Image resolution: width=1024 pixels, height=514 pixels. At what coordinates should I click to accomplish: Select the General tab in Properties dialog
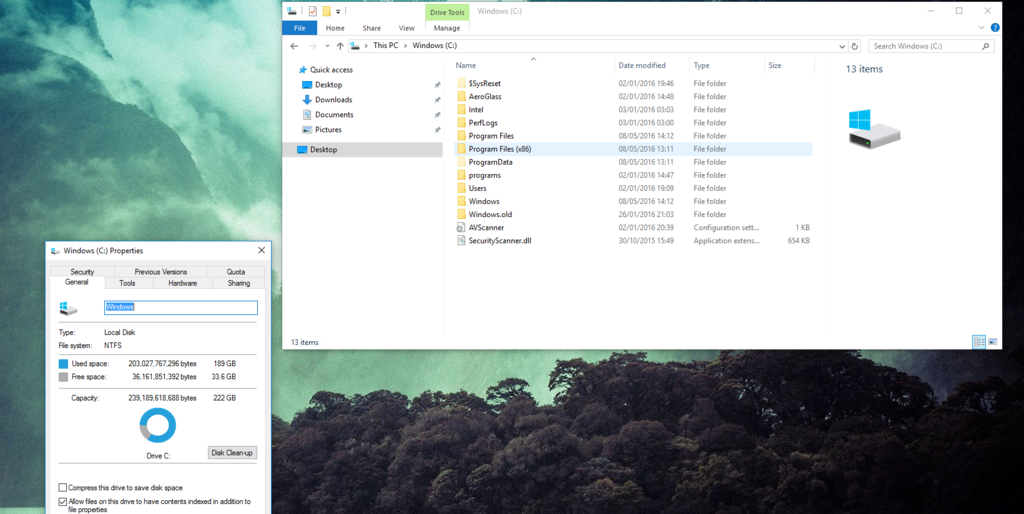pos(77,282)
